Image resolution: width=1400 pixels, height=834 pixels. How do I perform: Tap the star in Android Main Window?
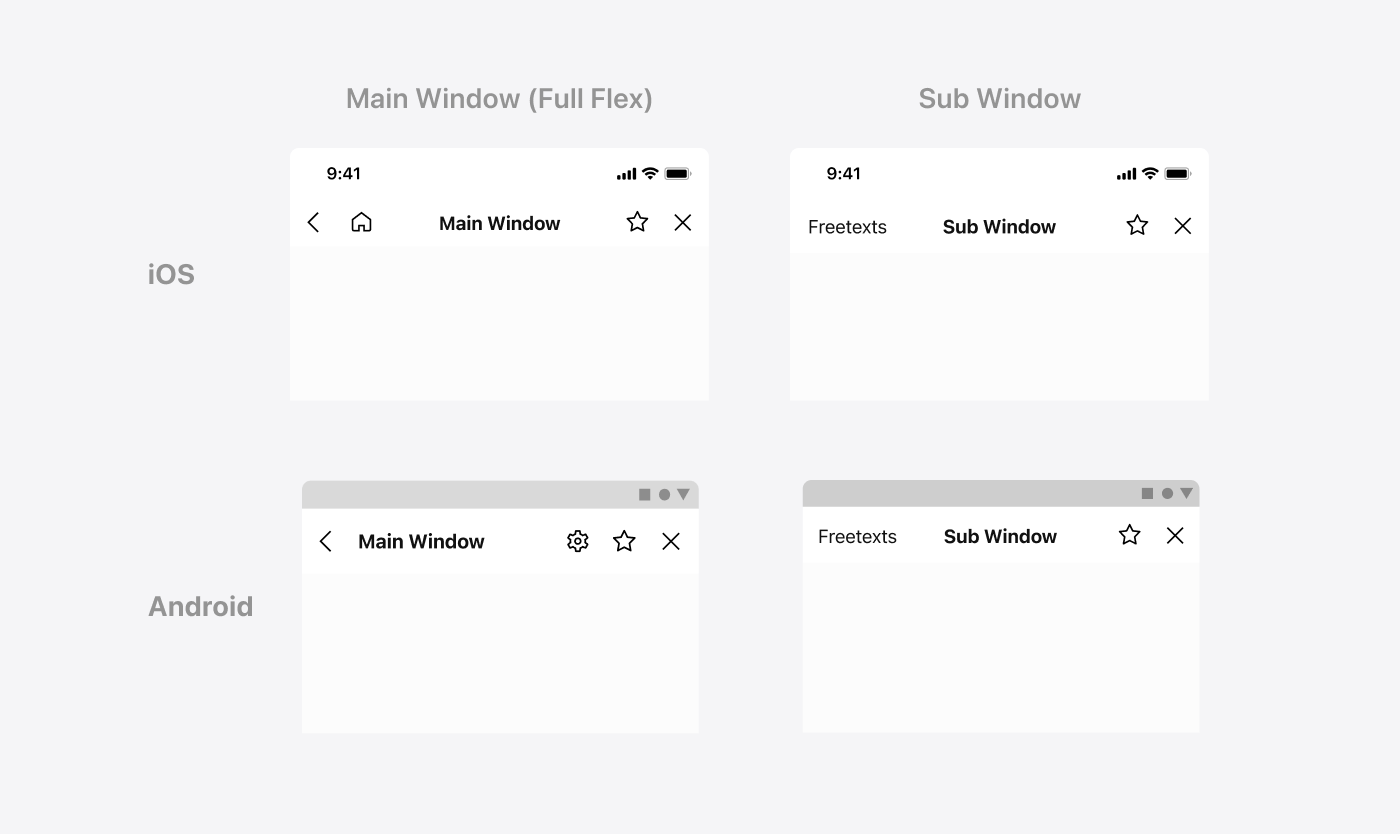(x=624, y=541)
